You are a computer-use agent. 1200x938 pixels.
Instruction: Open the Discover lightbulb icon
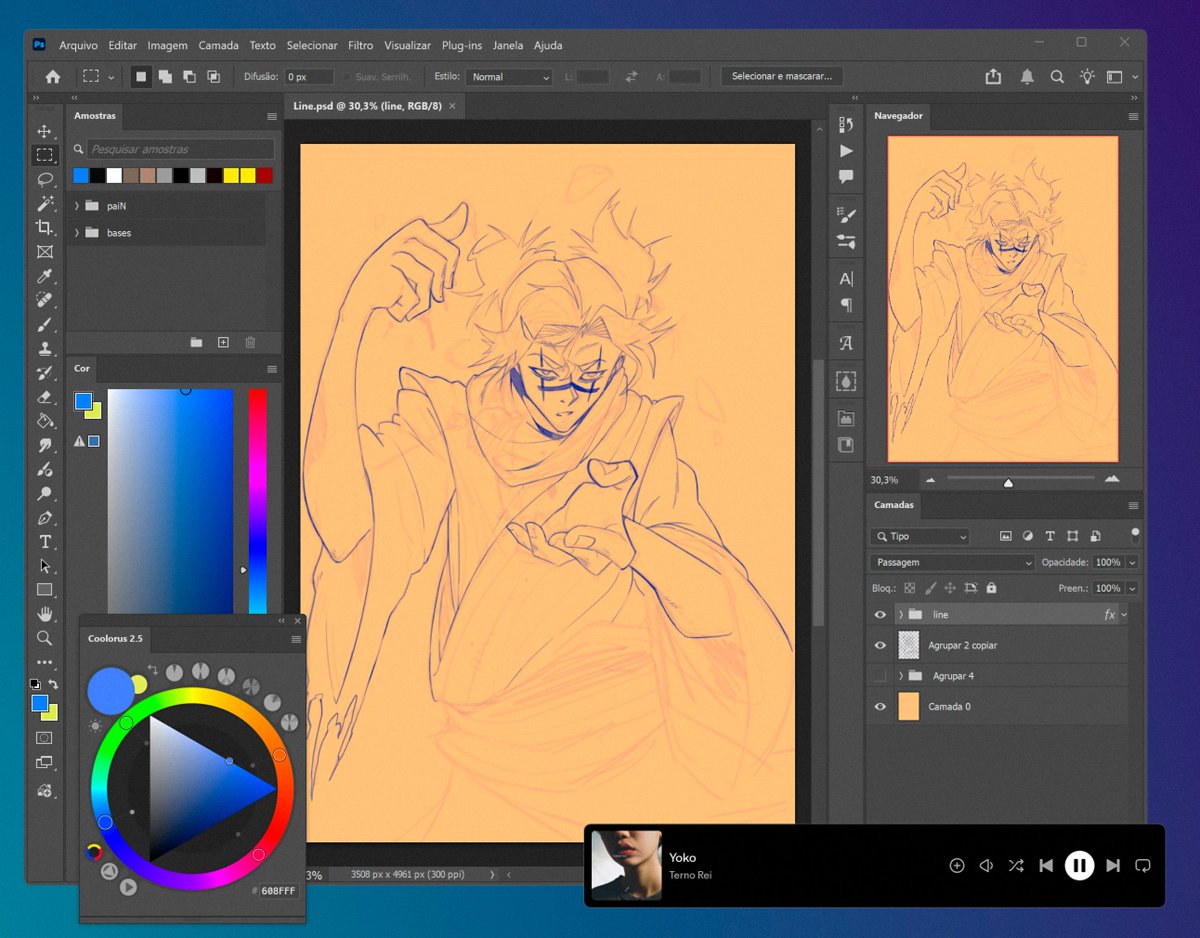(1087, 77)
